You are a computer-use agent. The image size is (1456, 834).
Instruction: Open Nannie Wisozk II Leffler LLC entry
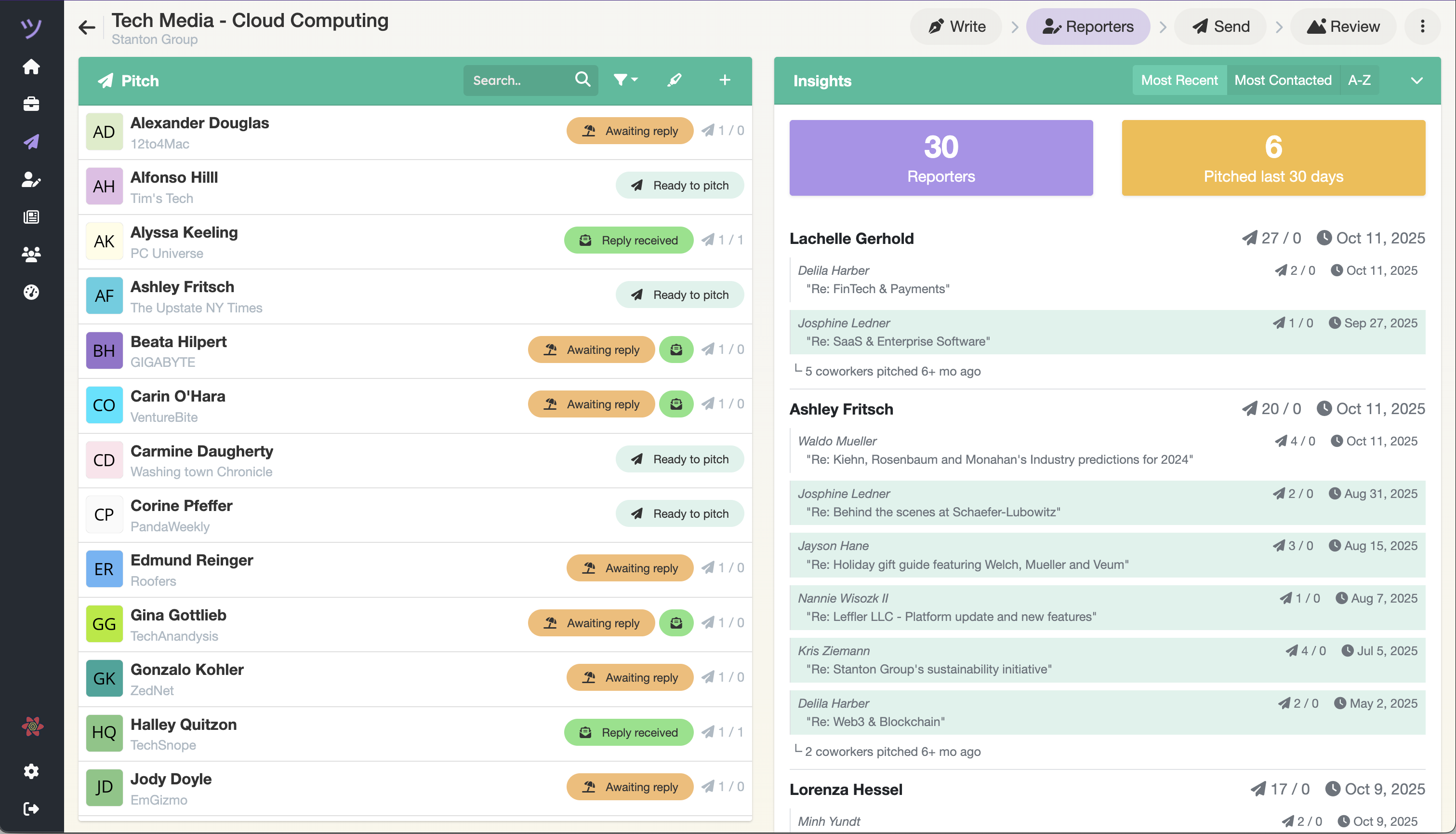coord(1107,607)
